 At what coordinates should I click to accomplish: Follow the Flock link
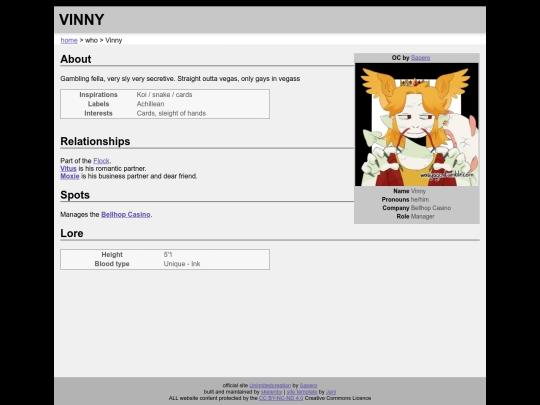coord(101,161)
